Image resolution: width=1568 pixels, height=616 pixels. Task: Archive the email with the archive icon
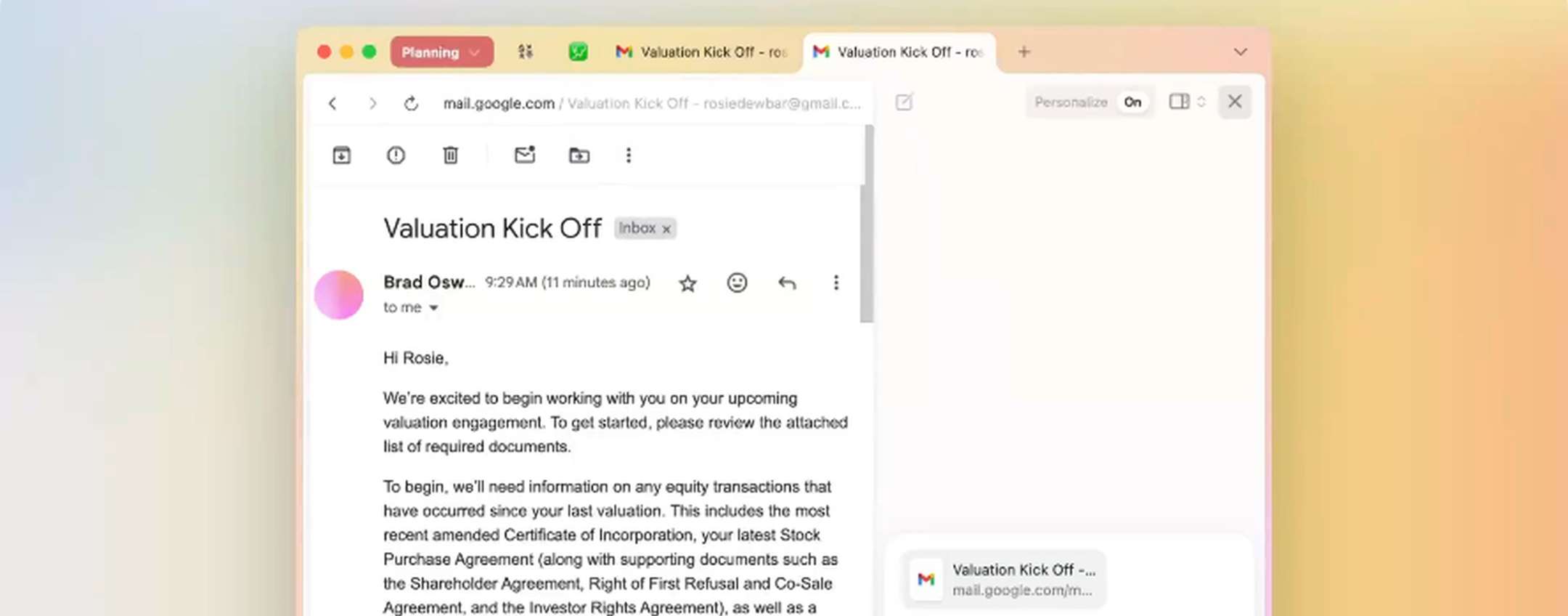pyautogui.click(x=341, y=155)
